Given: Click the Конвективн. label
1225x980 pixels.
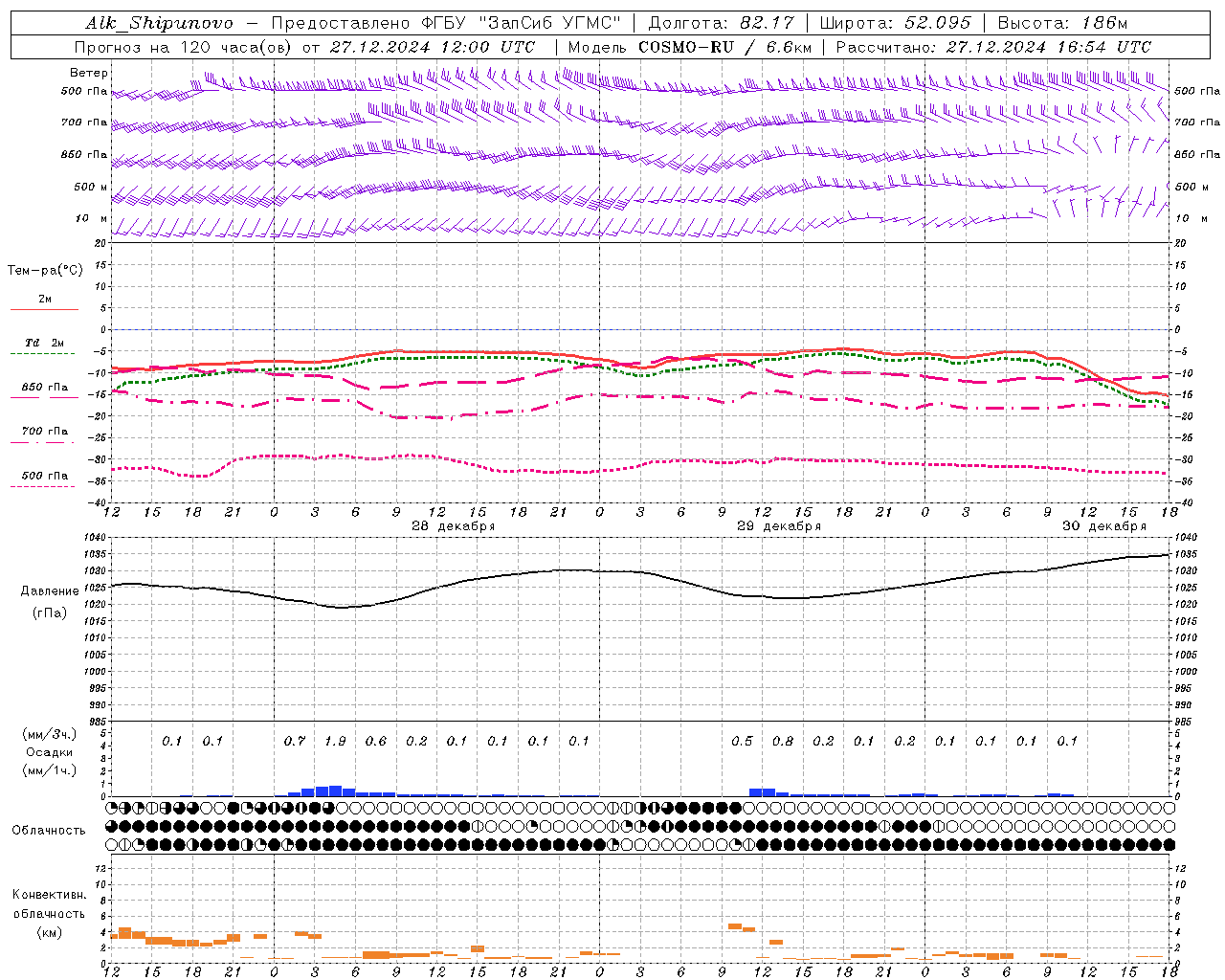Looking at the screenshot, I should [x=49, y=895].
